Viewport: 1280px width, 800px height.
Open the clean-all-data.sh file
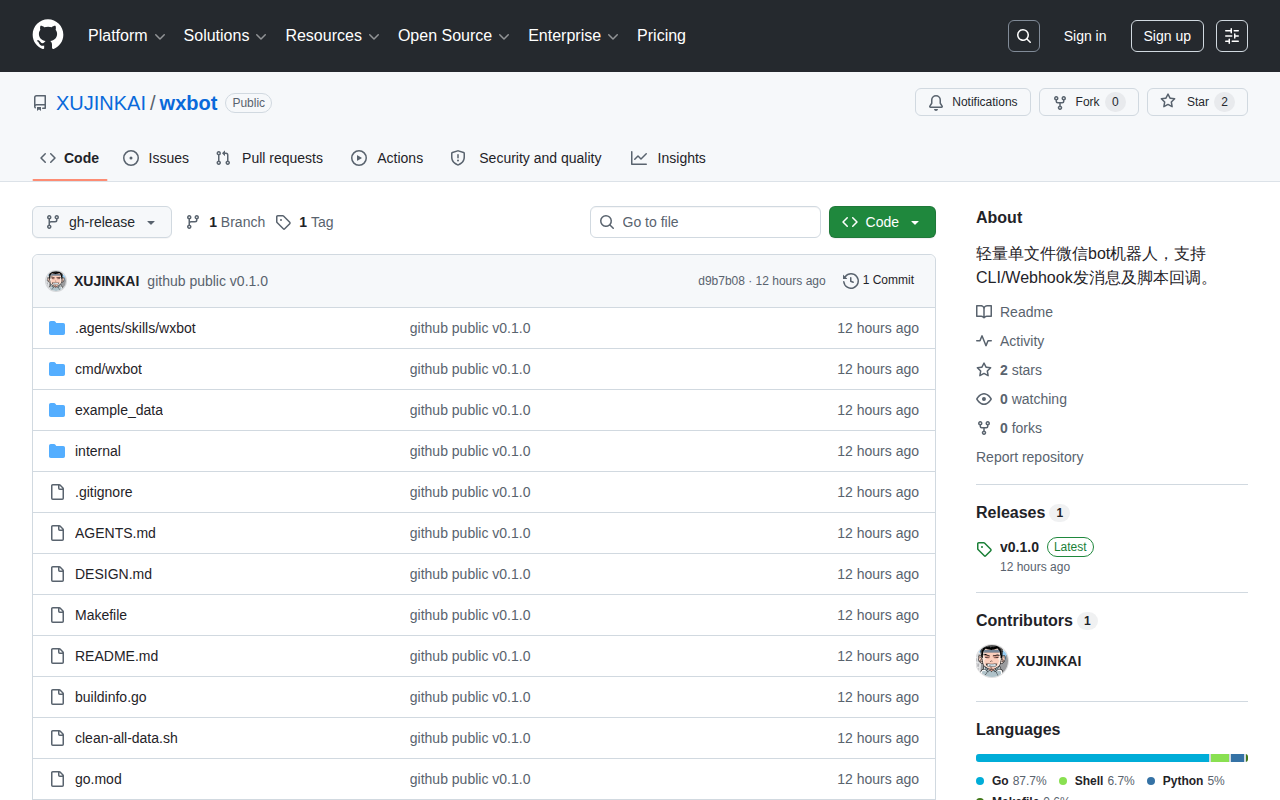click(x=126, y=738)
